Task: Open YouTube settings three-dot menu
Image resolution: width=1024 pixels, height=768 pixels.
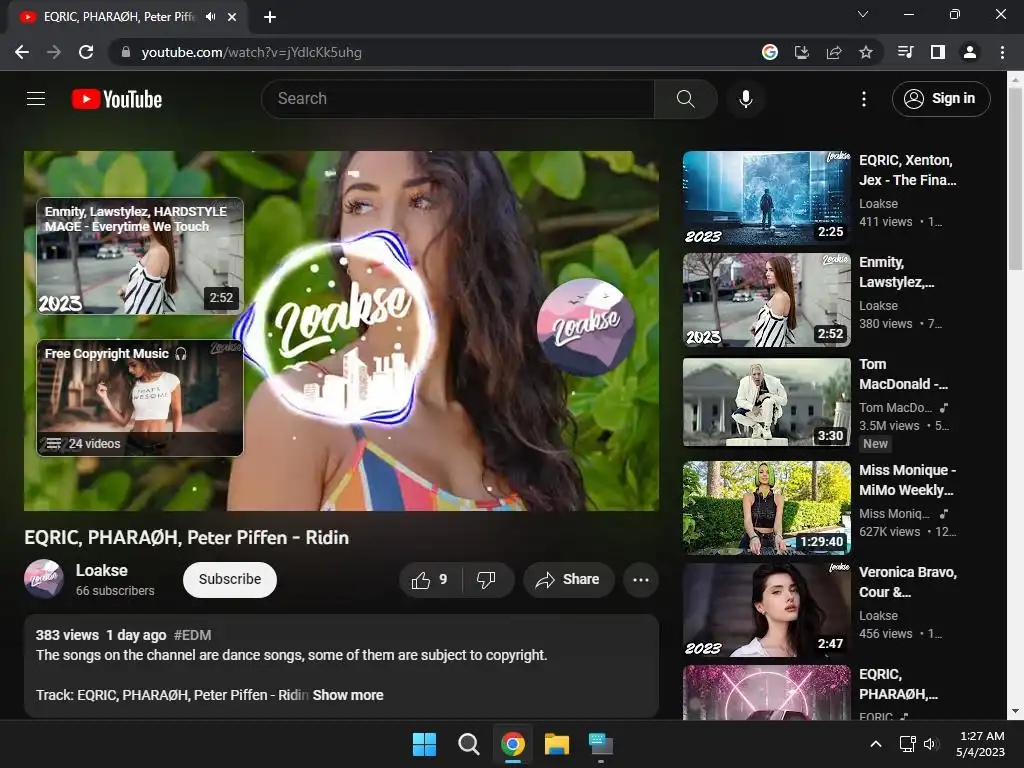Action: tap(863, 99)
